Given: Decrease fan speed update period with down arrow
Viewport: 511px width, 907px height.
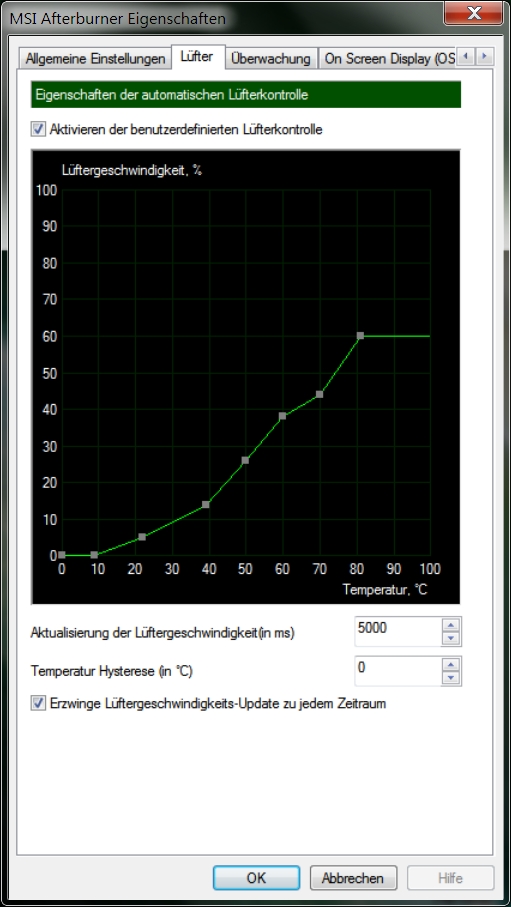Looking at the screenshot, I should pyautogui.click(x=452, y=639).
